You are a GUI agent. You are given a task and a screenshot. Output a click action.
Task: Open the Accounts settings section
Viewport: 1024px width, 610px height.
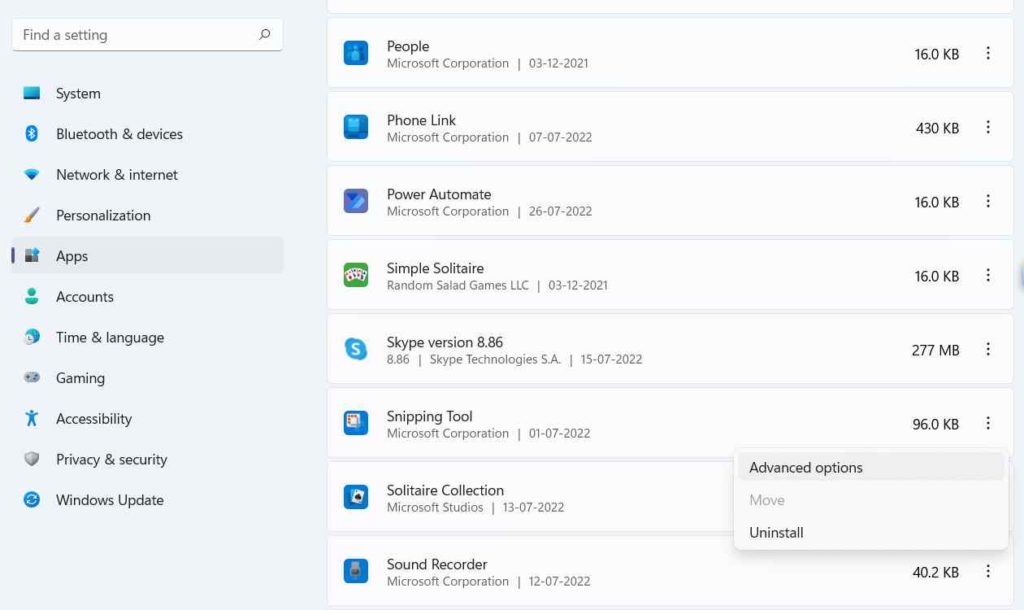pos(85,296)
